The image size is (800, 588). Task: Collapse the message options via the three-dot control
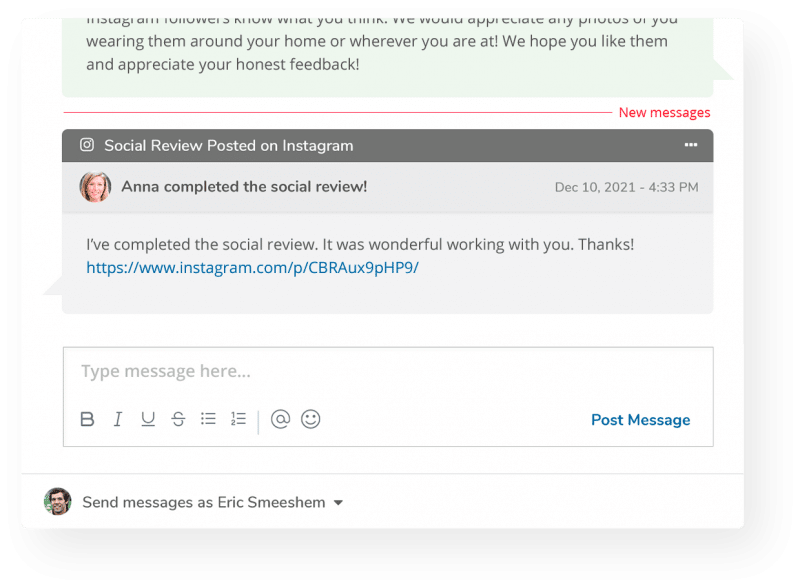click(690, 145)
